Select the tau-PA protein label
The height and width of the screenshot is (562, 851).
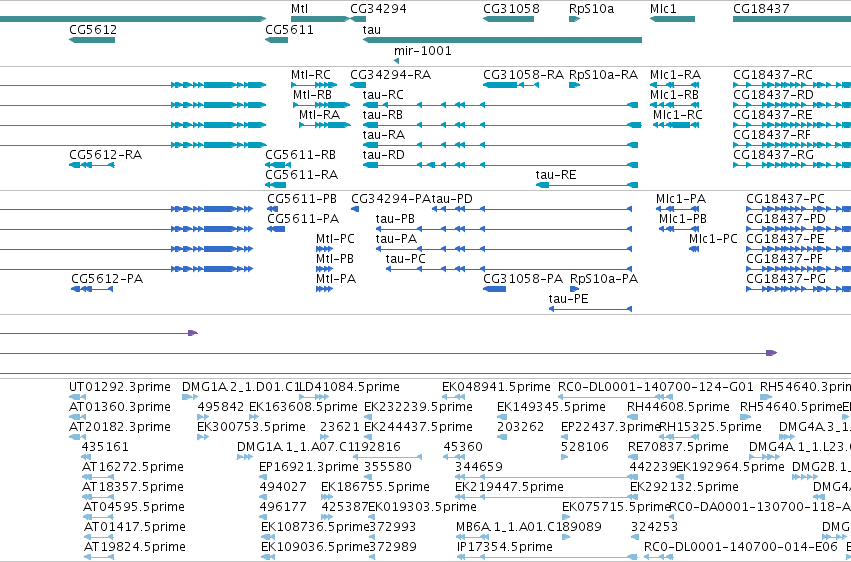[396, 239]
